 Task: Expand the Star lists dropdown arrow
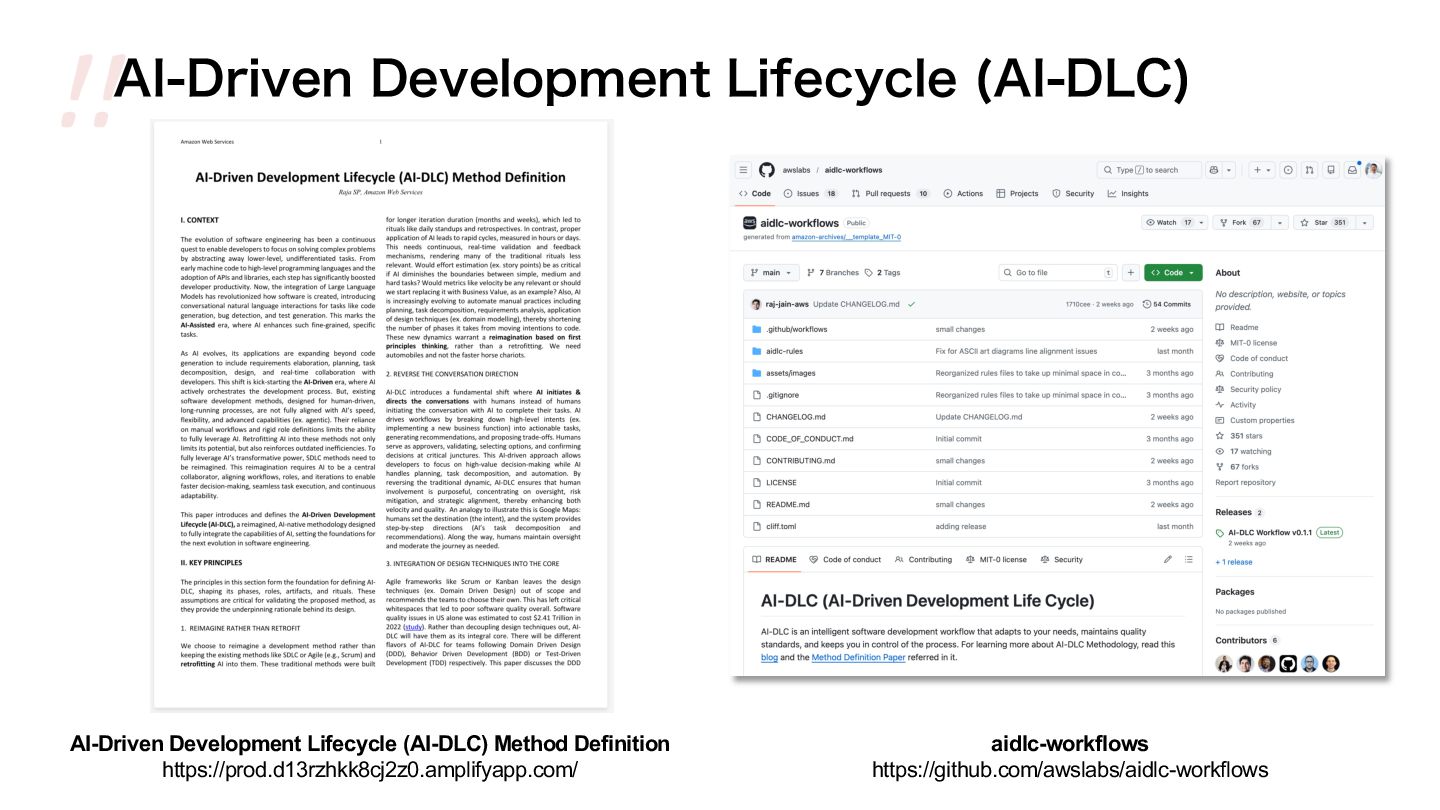(x=1365, y=223)
